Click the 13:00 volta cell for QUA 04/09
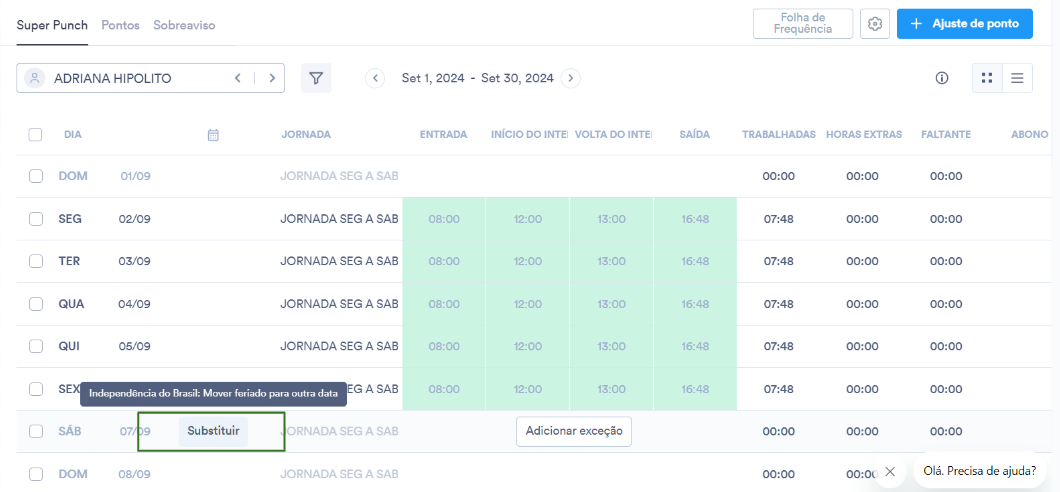 (x=611, y=304)
